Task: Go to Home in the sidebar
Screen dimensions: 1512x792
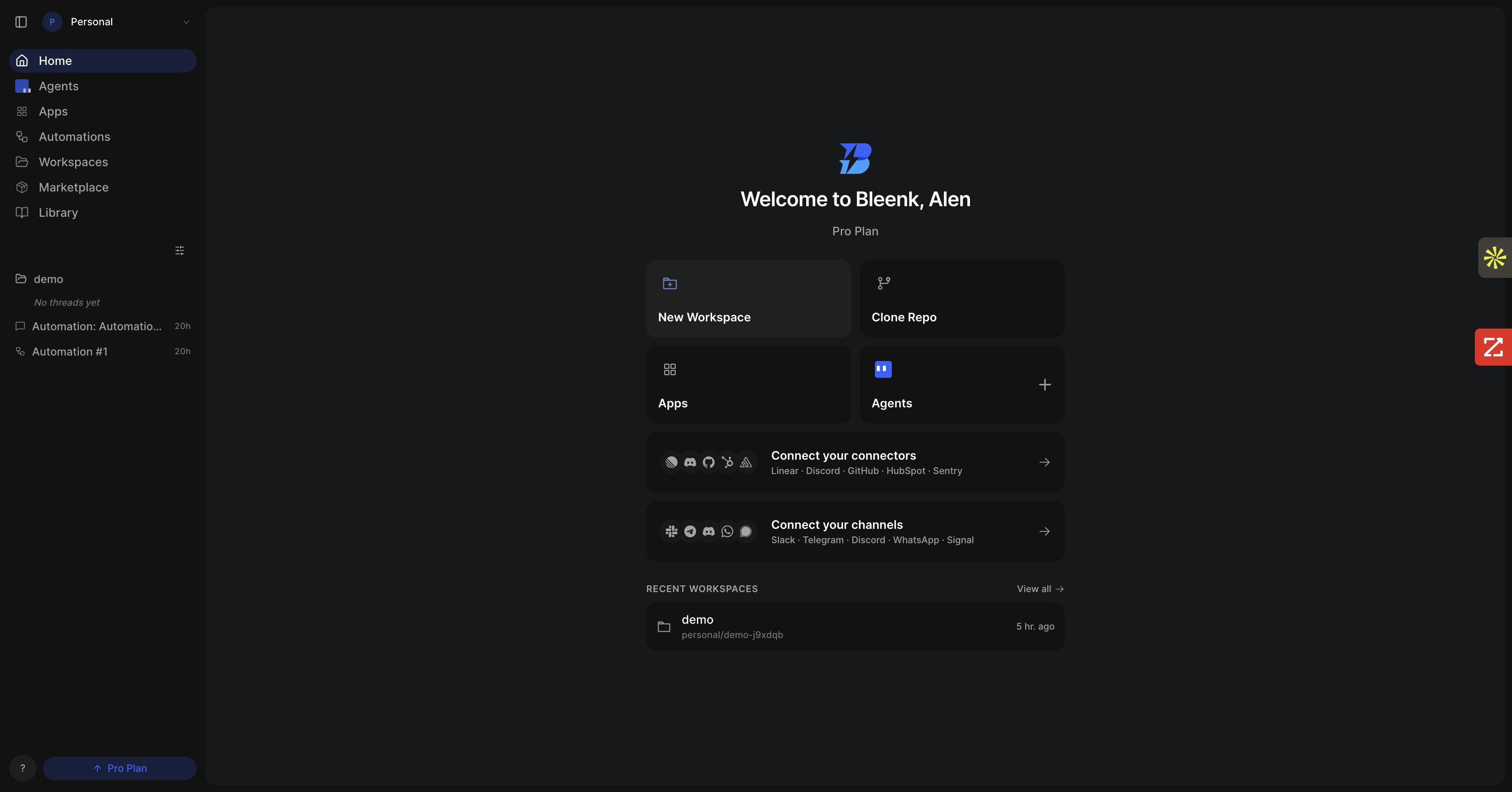Action: pos(103,60)
